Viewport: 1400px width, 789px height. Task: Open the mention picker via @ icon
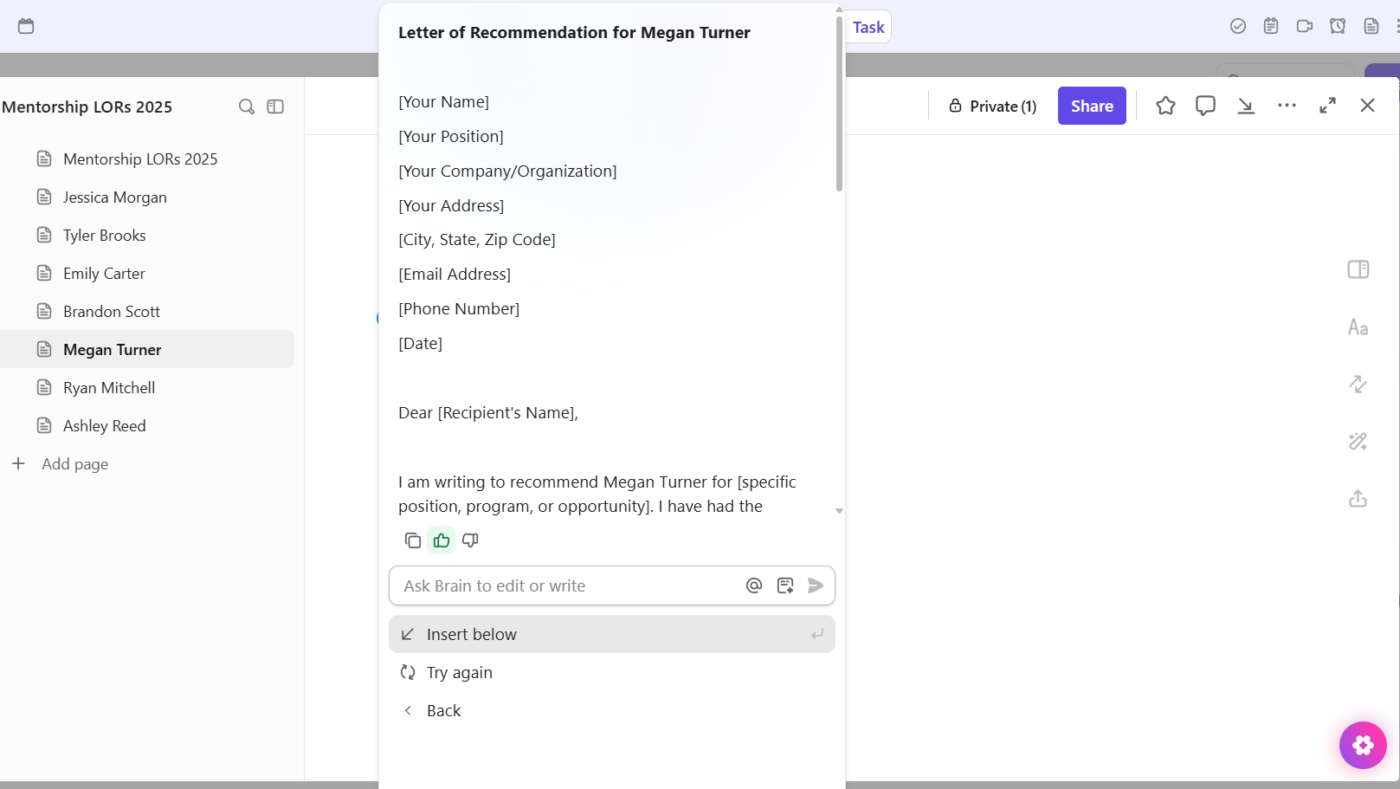pyautogui.click(x=754, y=585)
